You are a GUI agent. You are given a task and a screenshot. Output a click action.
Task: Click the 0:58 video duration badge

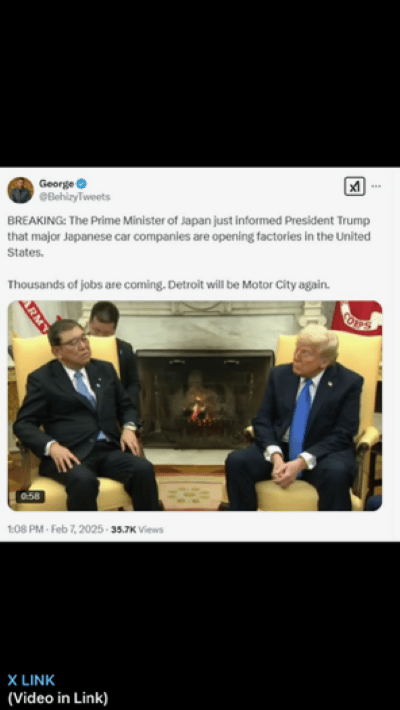[x=30, y=496]
